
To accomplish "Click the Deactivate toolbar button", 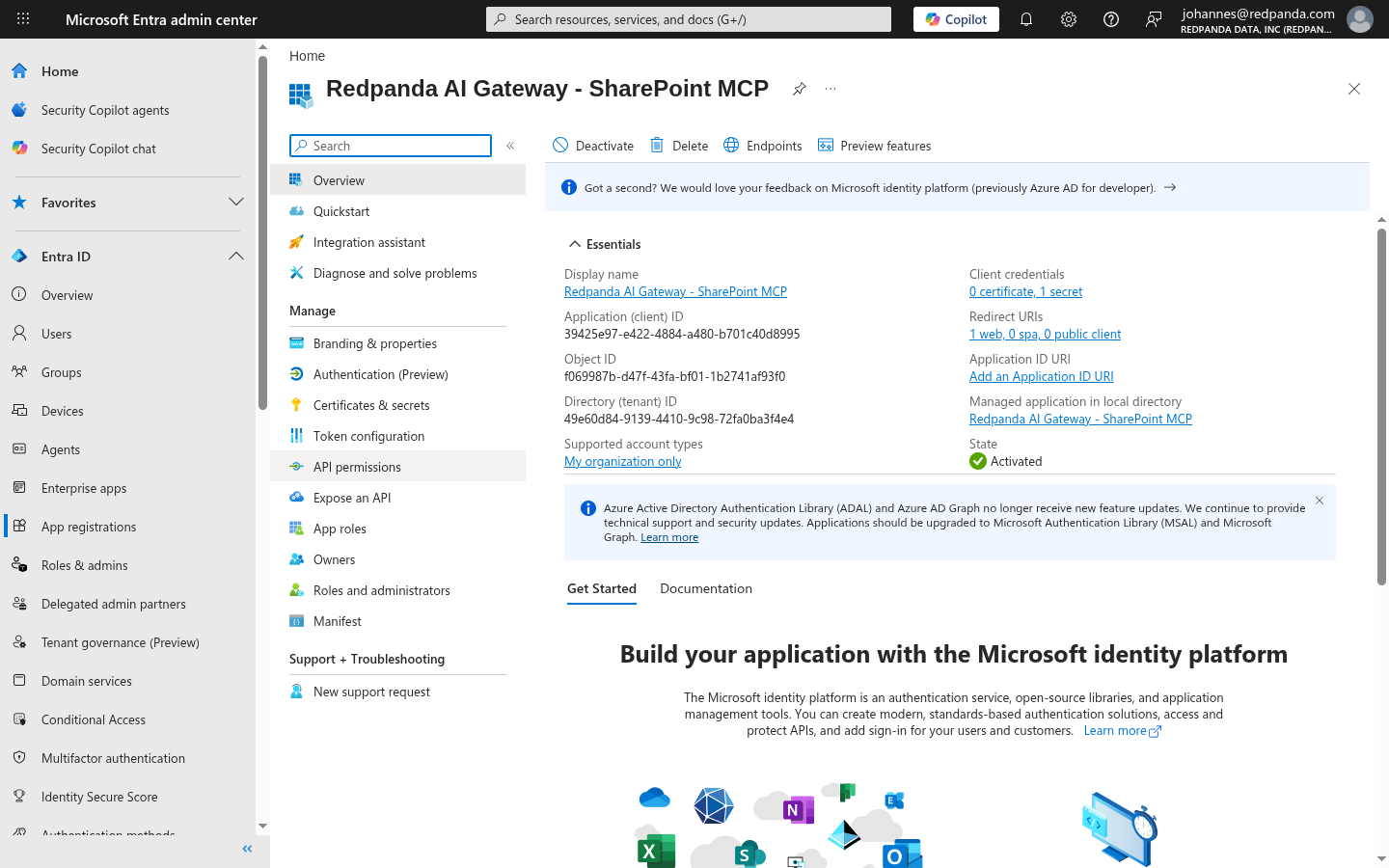I will coord(593,146).
